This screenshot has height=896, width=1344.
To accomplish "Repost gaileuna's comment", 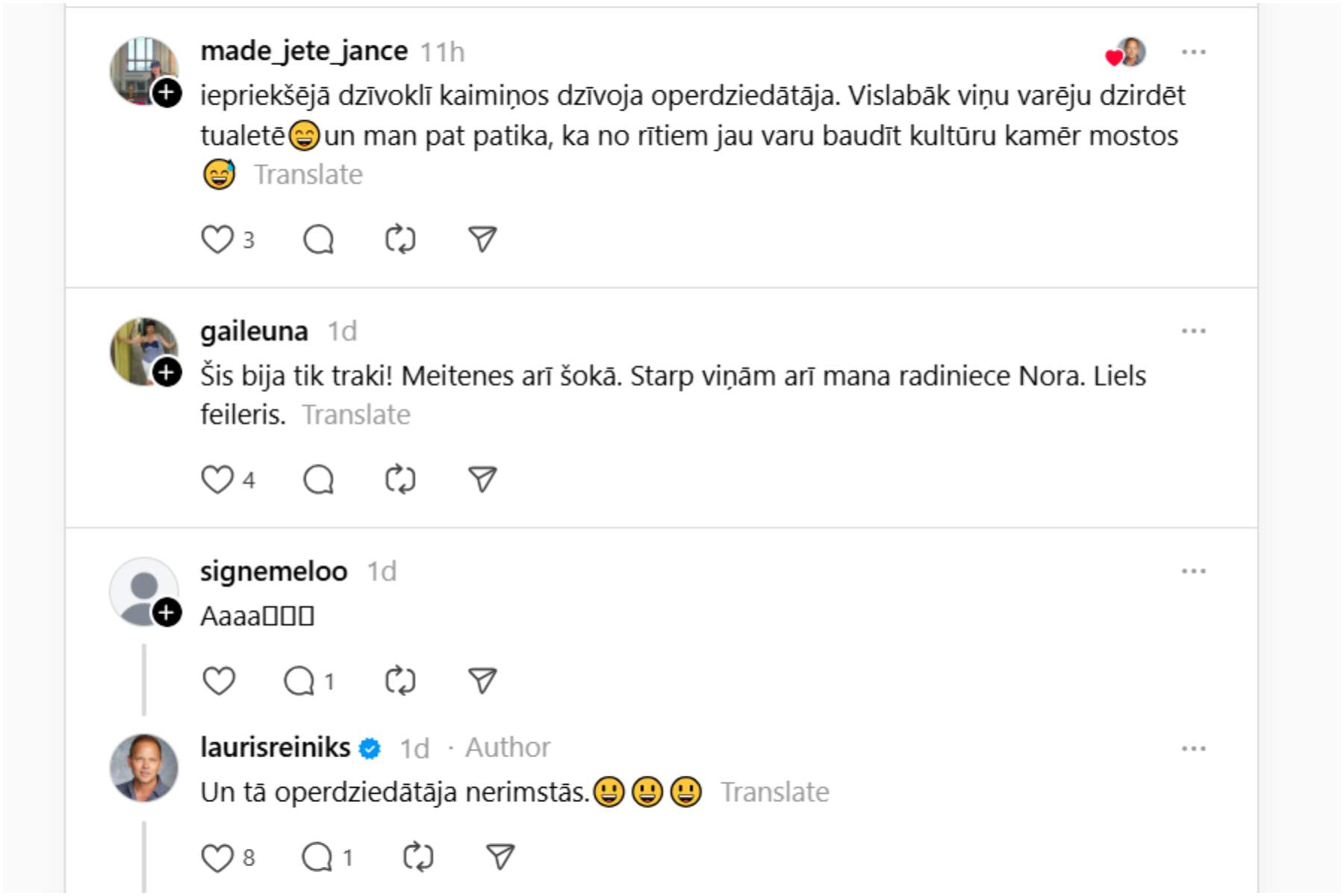I will click(x=400, y=479).
